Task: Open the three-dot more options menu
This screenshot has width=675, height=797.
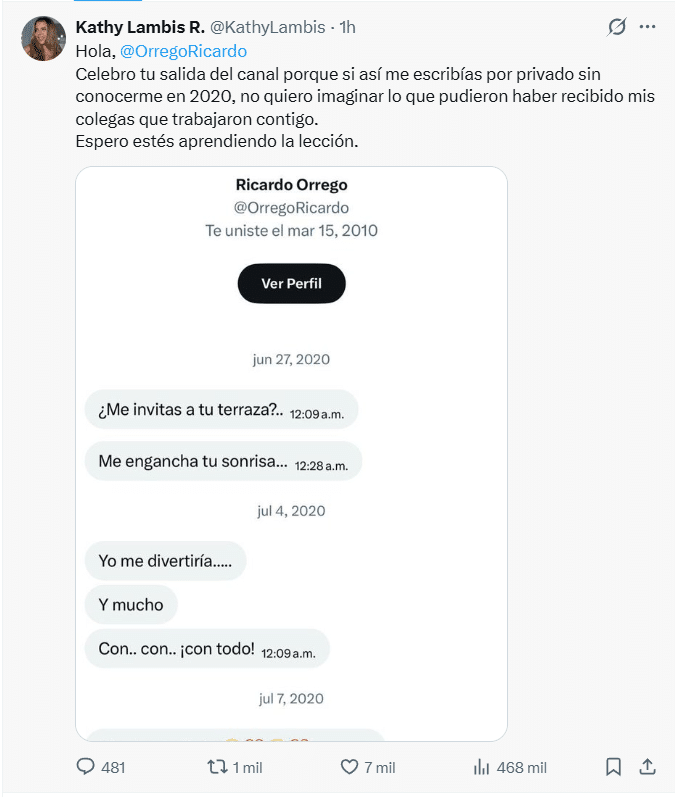Action: coord(647,26)
